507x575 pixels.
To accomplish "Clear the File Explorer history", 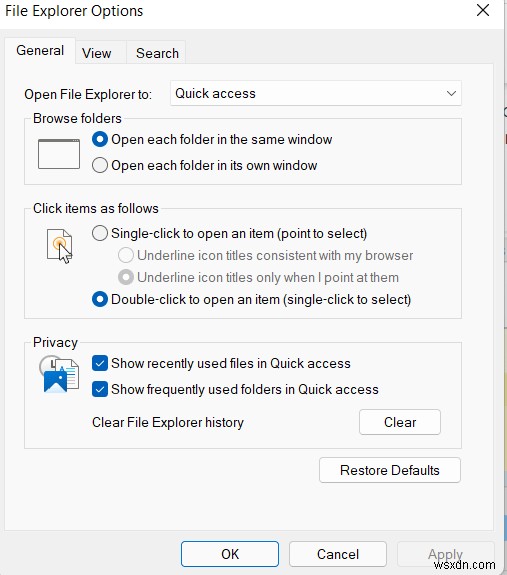I will coord(400,422).
